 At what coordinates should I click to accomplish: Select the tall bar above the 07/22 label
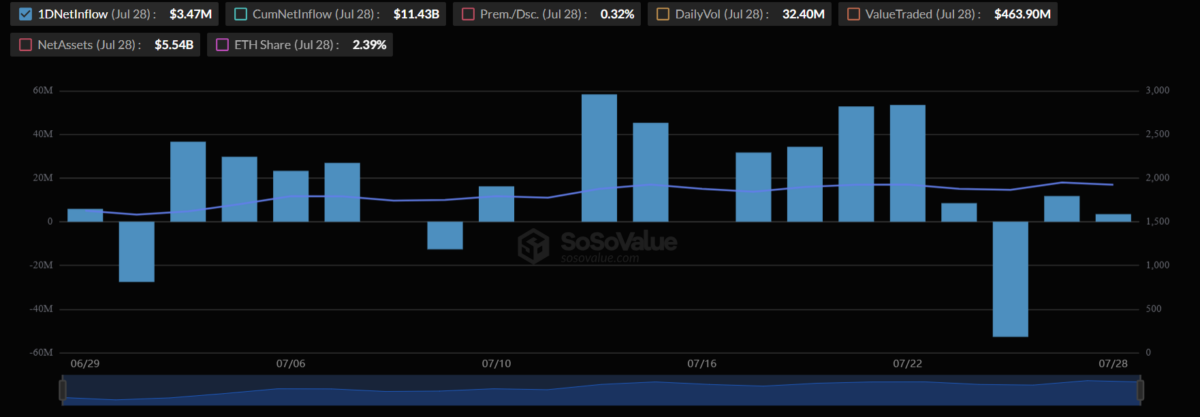coord(907,163)
